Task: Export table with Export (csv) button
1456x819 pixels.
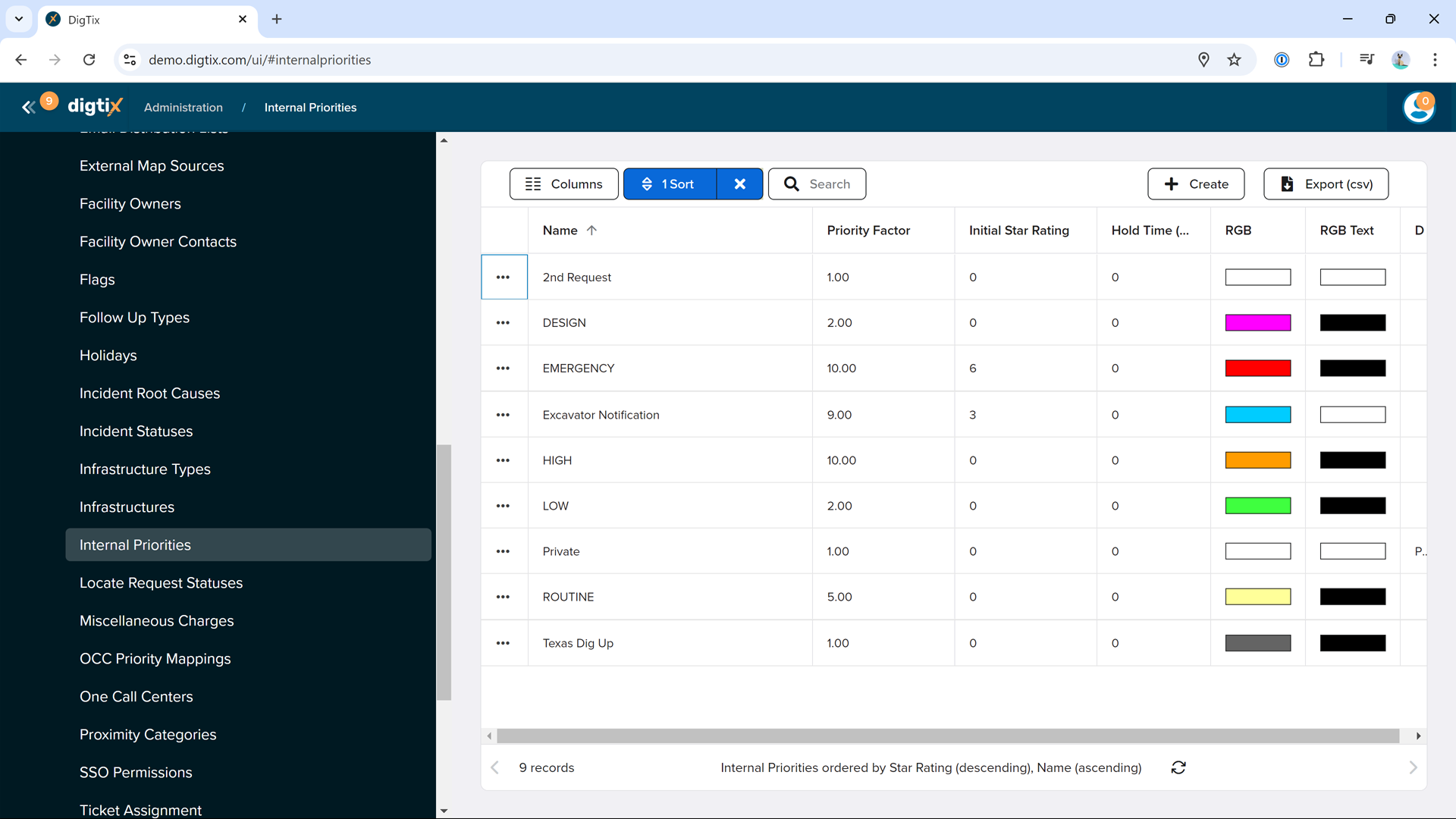Action: (1326, 184)
